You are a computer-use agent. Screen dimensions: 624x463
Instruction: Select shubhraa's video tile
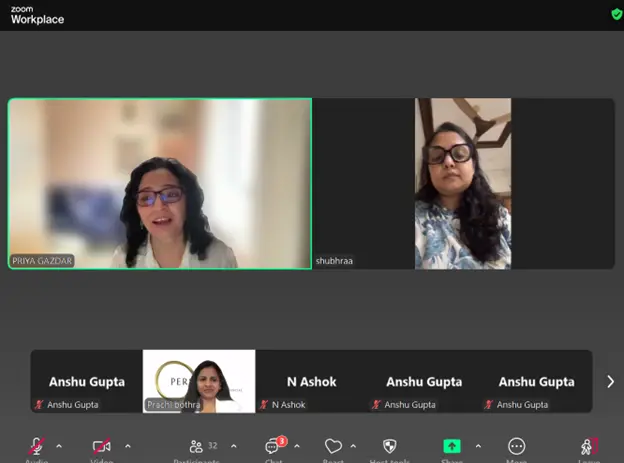coord(463,183)
